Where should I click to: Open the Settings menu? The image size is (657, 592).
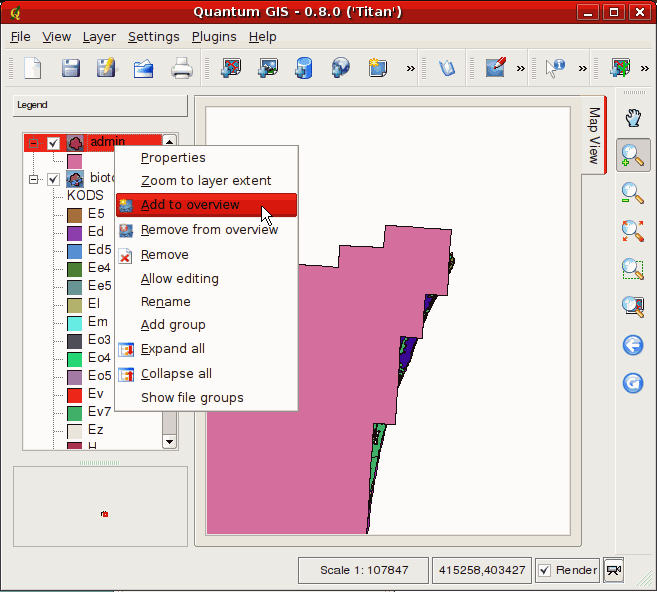coord(154,37)
